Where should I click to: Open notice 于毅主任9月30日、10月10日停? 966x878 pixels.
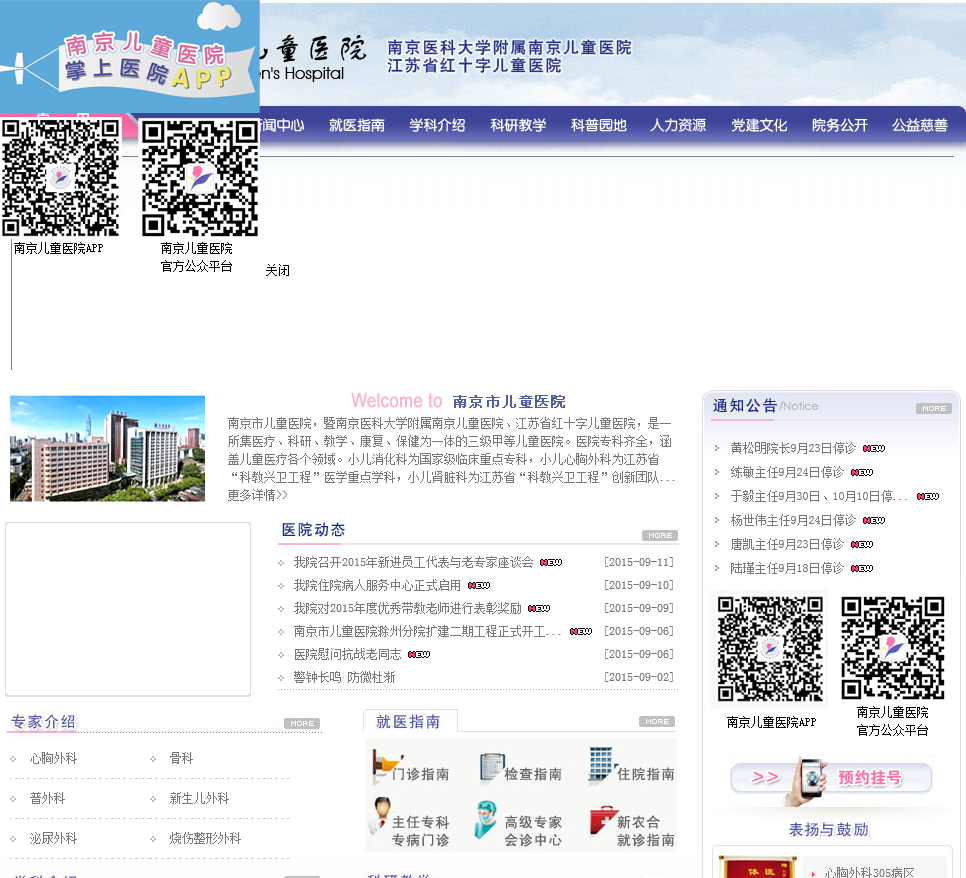click(819, 497)
